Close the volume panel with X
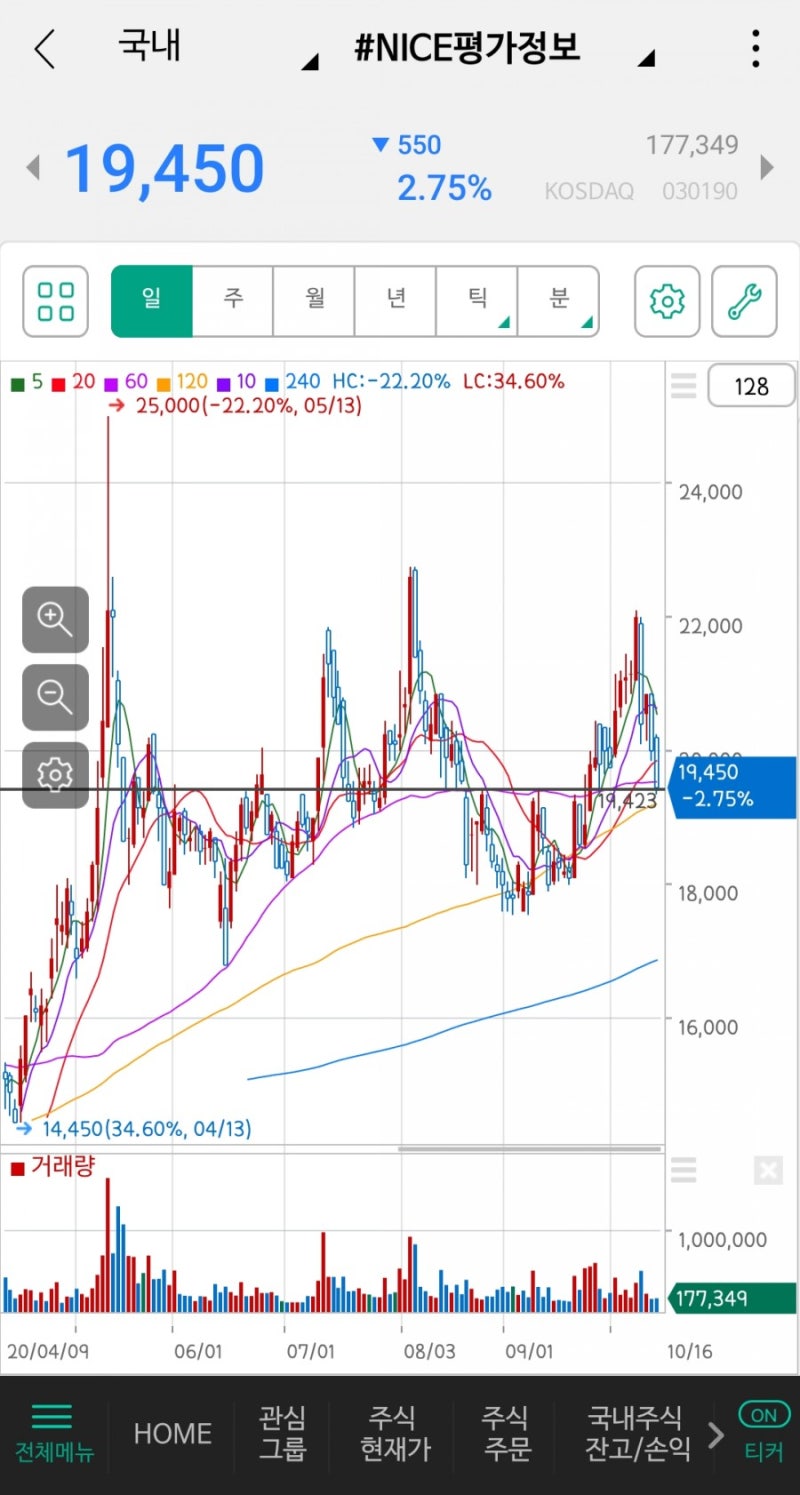Viewport: 800px width, 1495px height. pyautogui.click(x=768, y=1170)
